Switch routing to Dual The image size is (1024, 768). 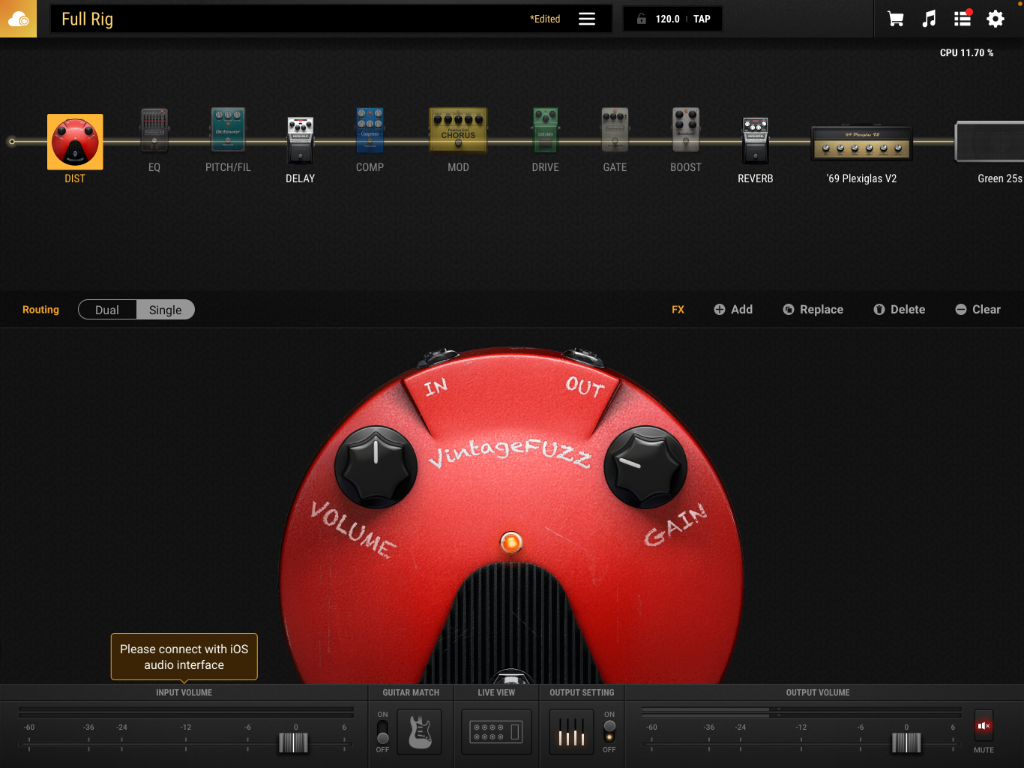pyautogui.click(x=107, y=310)
